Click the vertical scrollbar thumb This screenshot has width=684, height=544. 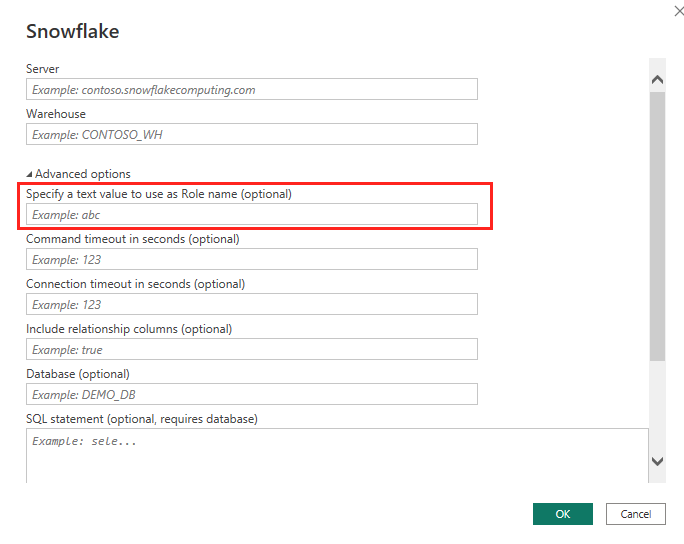coord(657,225)
